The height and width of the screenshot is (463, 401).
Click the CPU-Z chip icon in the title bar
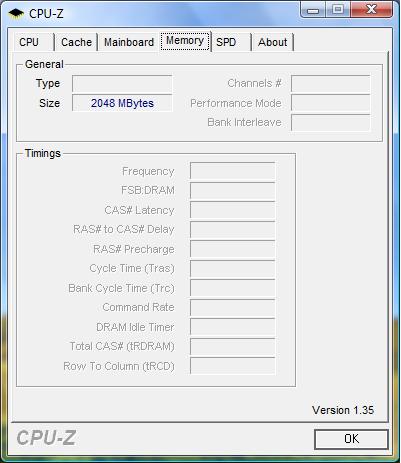tap(16, 14)
